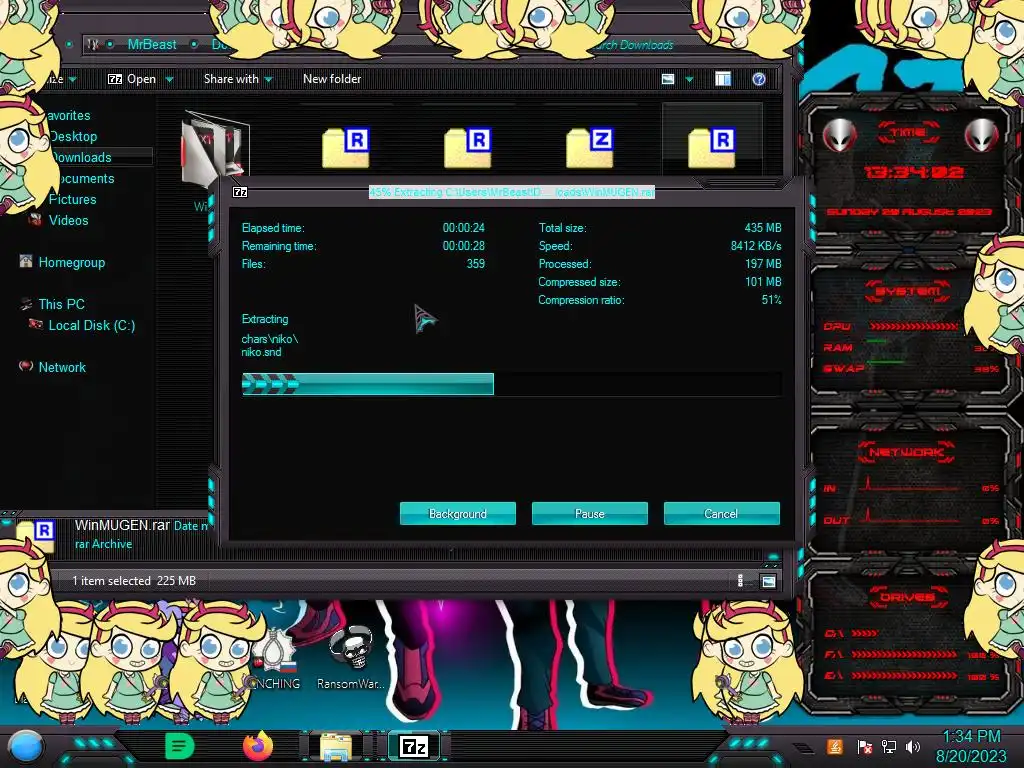This screenshot has width=1024, height=768.
Task: Open the Action Center flag icon
Action: pyautogui.click(x=865, y=747)
